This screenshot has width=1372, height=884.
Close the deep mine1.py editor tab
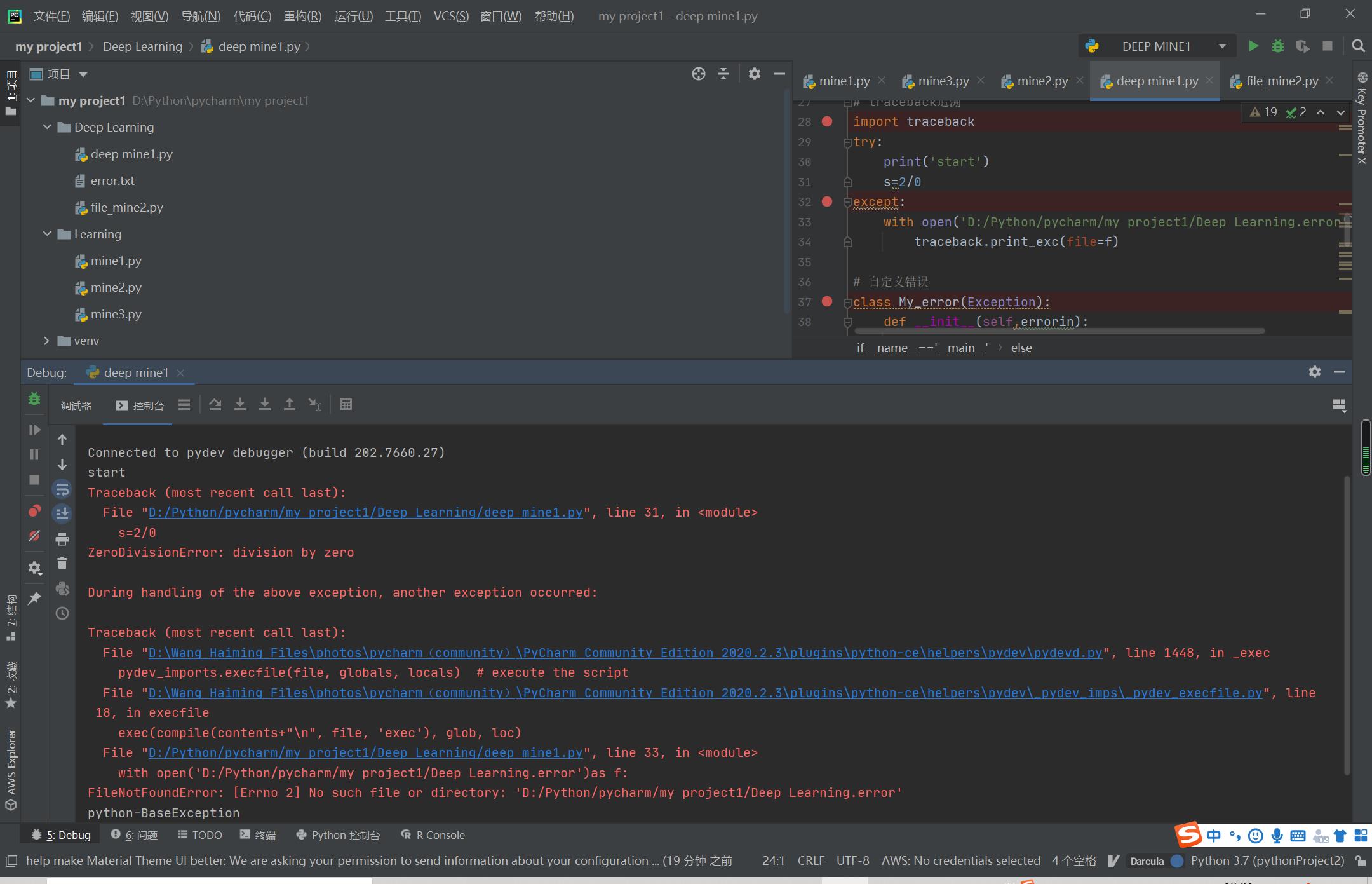click(1209, 80)
